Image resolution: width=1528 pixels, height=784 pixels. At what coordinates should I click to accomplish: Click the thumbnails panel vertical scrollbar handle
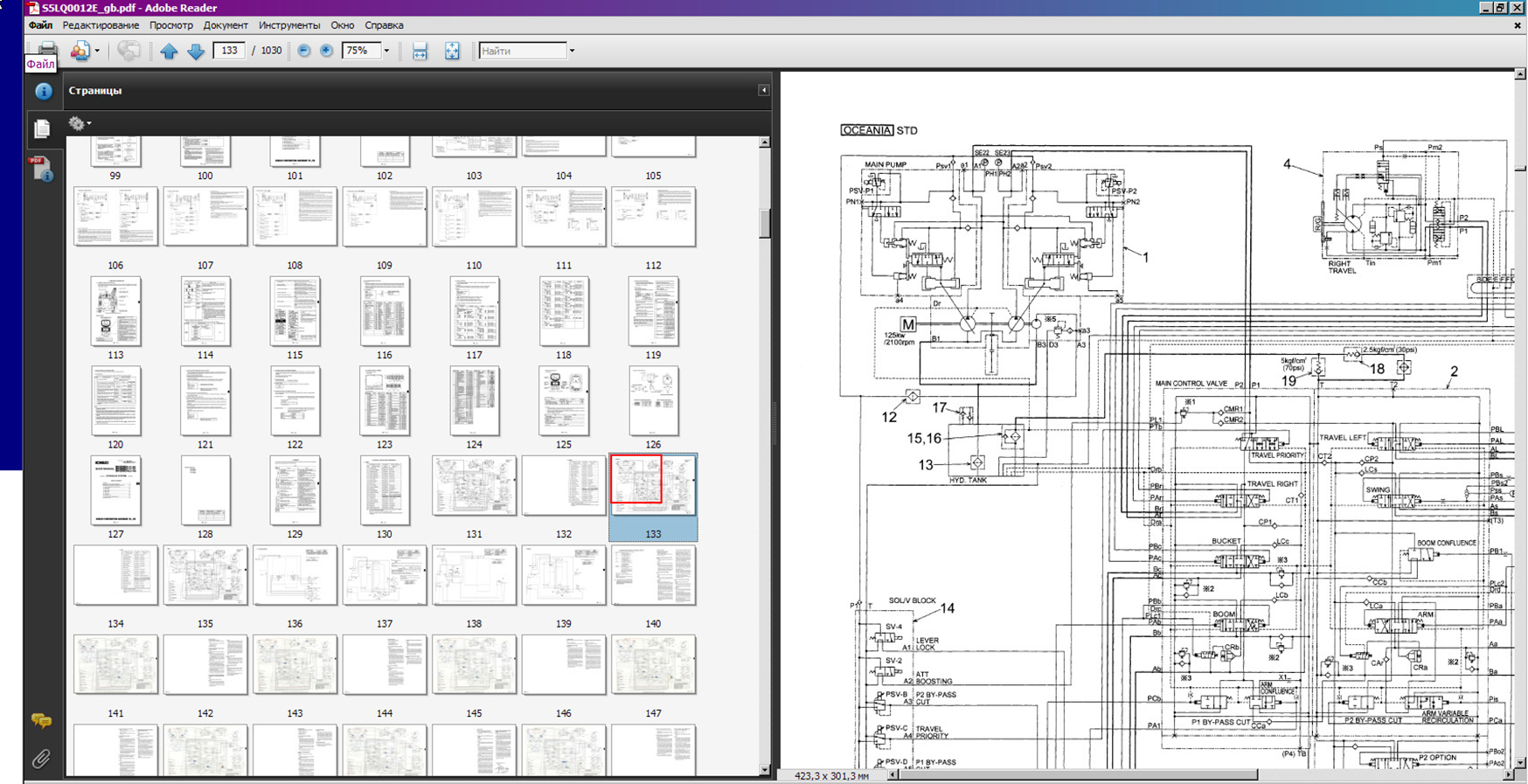pyautogui.click(x=765, y=223)
